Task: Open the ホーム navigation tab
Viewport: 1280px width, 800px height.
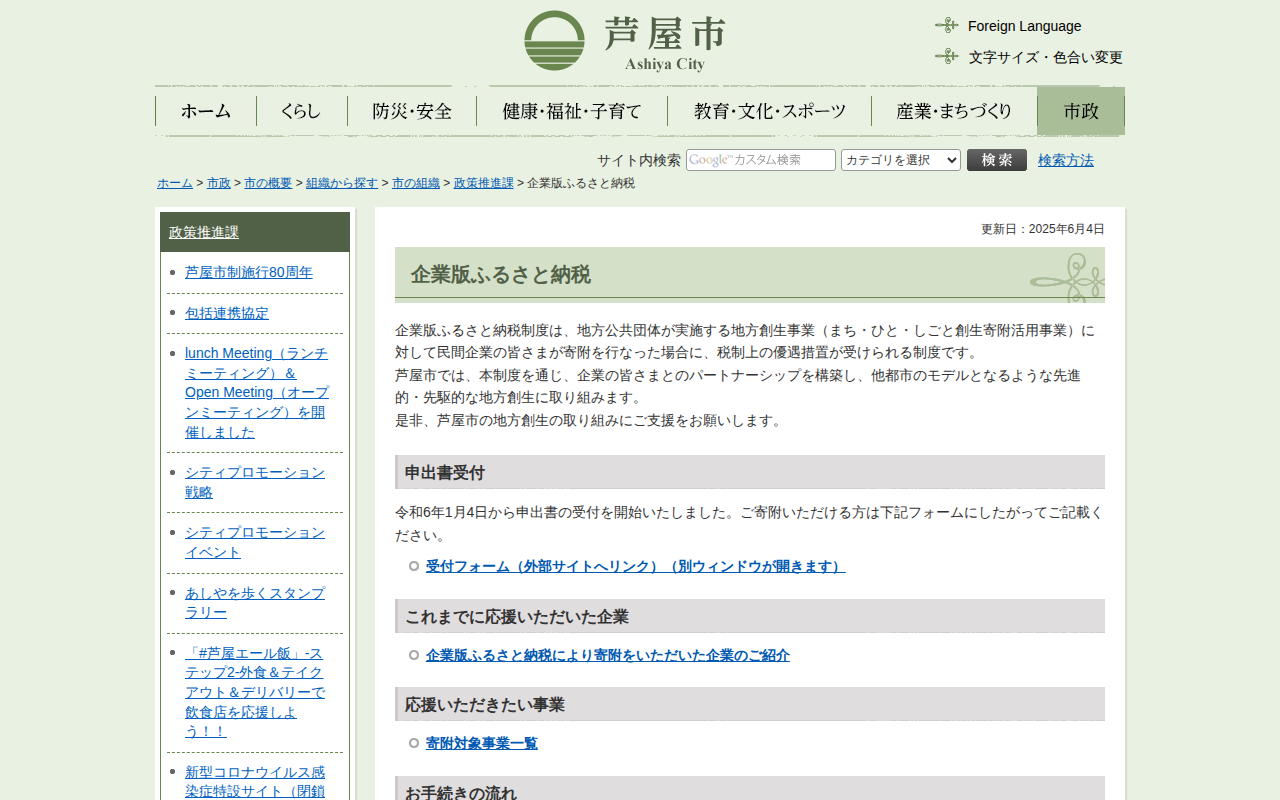Action: [x=206, y=111]
